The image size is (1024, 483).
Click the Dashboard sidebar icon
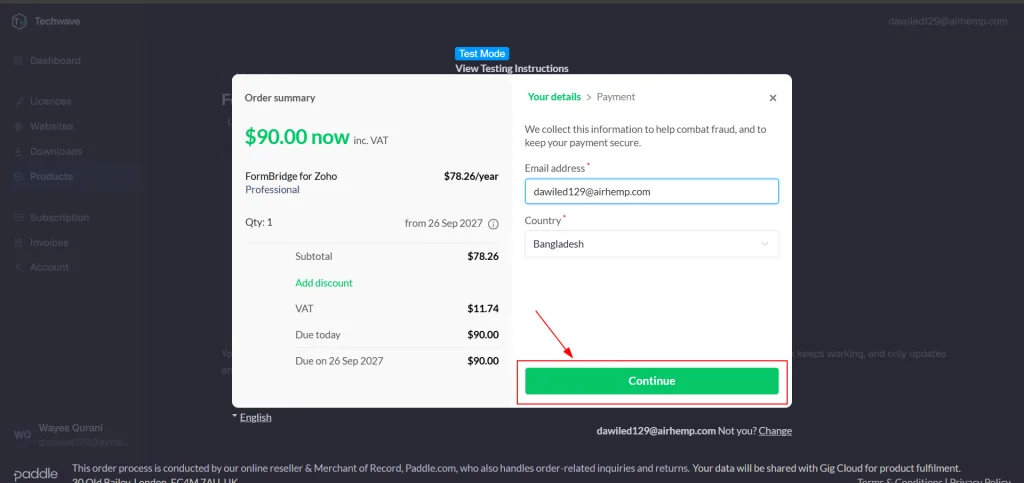pos(18,61)
